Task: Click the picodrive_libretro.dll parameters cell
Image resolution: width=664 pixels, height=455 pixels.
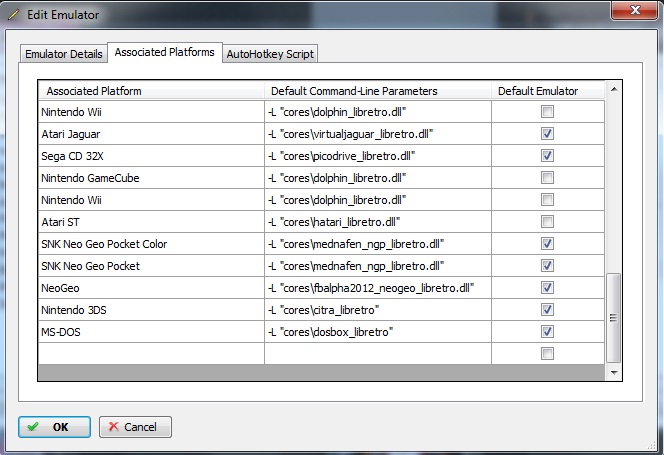Action: coord(378,156)
